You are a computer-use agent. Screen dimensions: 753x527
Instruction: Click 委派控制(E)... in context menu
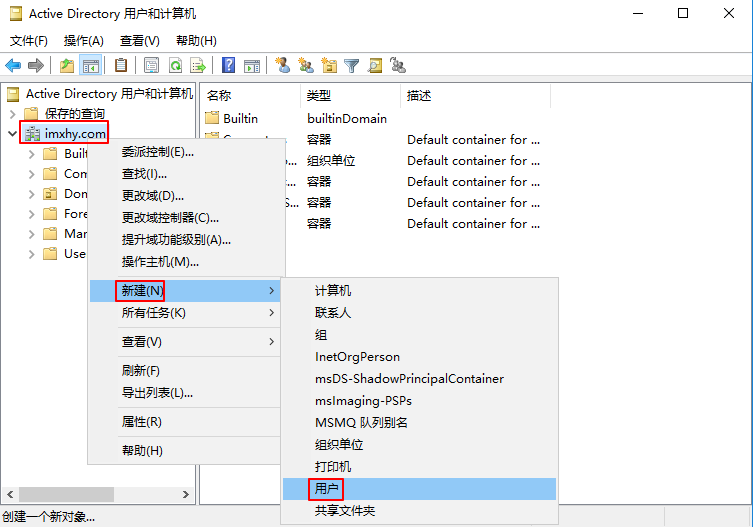coord(158,152)
